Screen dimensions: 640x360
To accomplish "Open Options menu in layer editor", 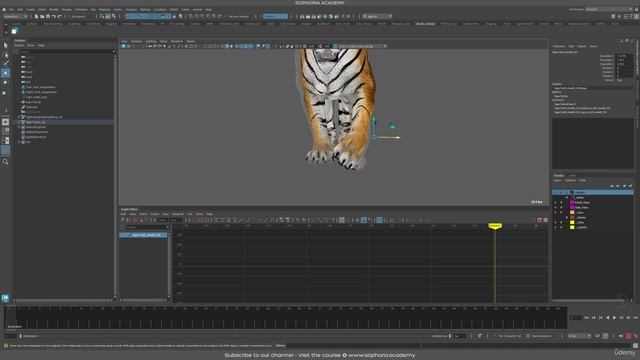I will 571,180.
